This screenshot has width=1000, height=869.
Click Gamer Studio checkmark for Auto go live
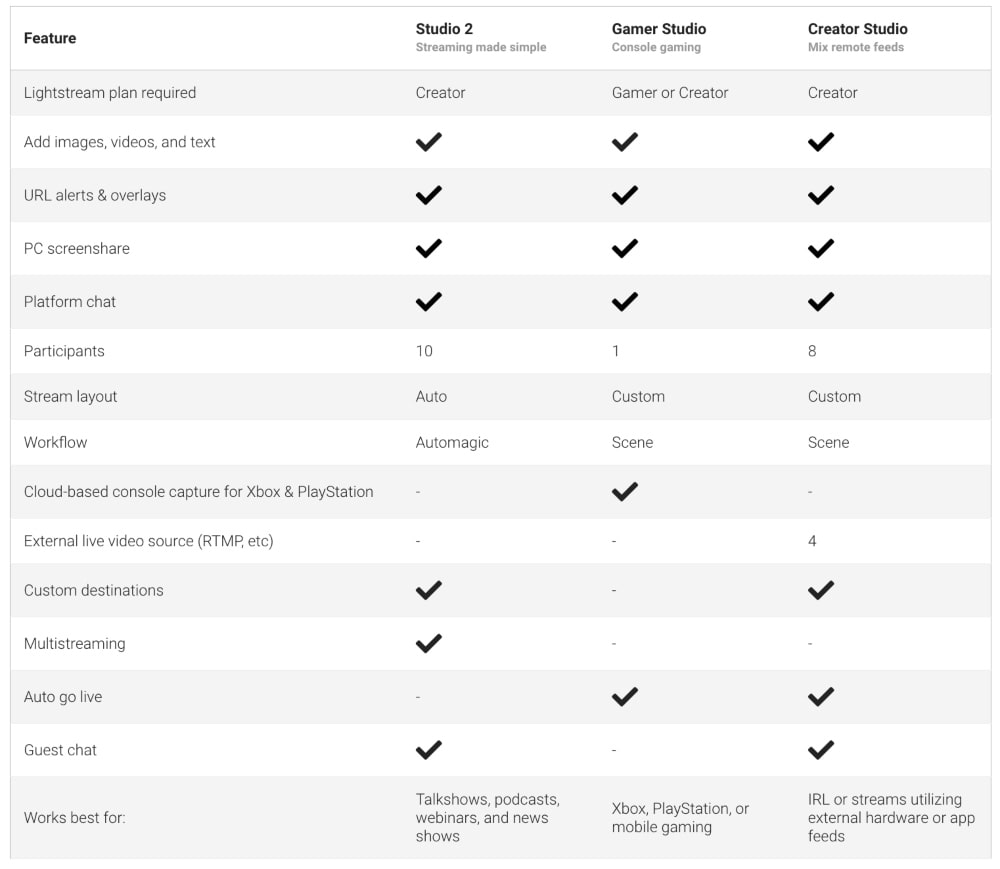tap(624, 696)
